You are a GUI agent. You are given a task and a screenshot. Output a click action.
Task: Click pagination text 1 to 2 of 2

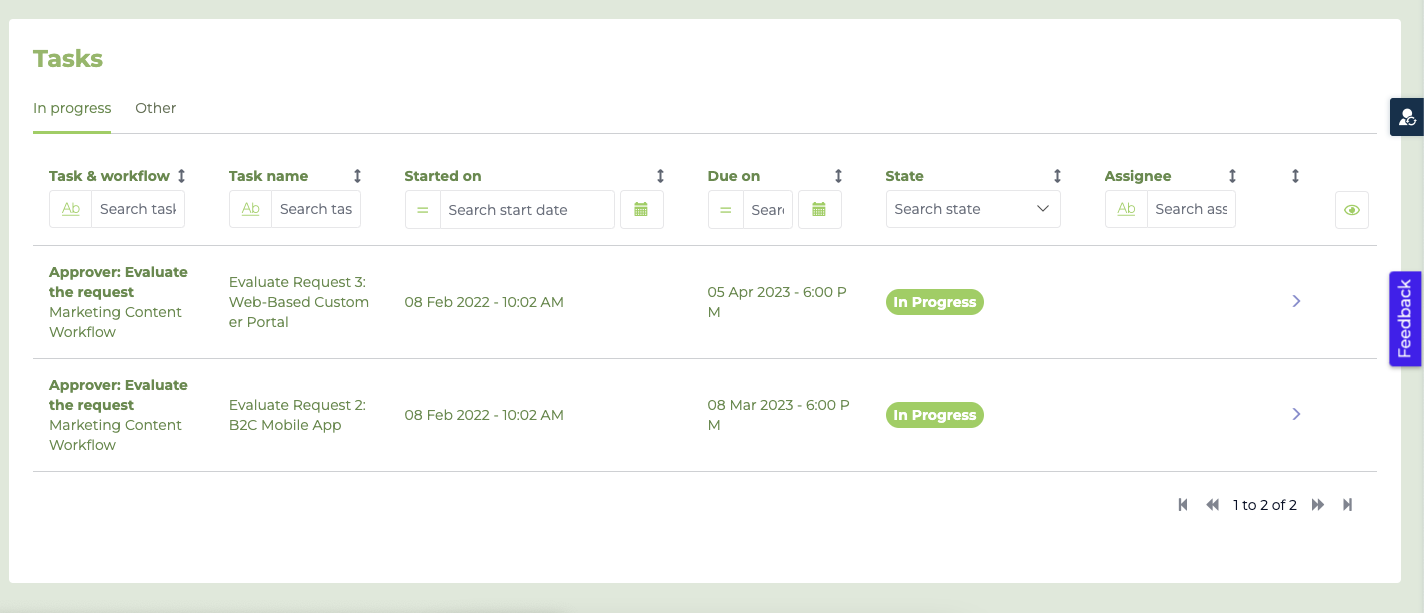click(1265, 505)
